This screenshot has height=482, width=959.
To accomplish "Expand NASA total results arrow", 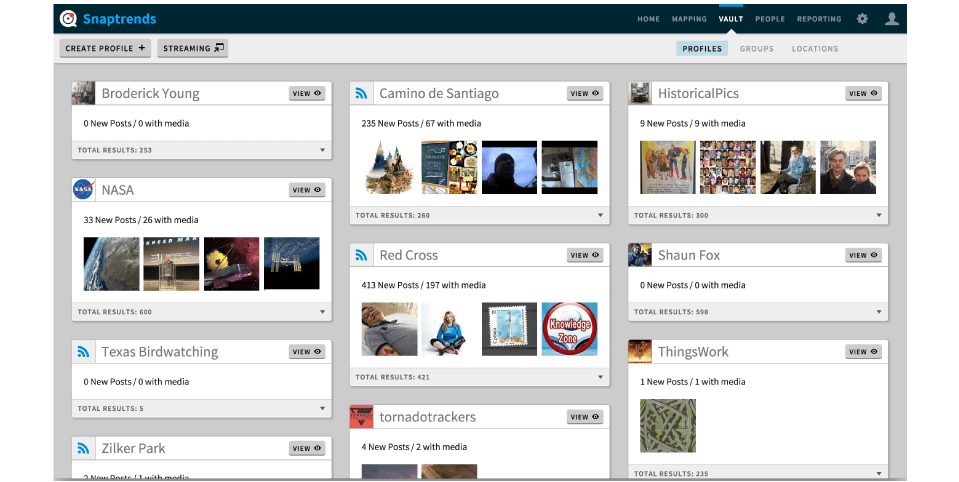I will tap(322, 312).
